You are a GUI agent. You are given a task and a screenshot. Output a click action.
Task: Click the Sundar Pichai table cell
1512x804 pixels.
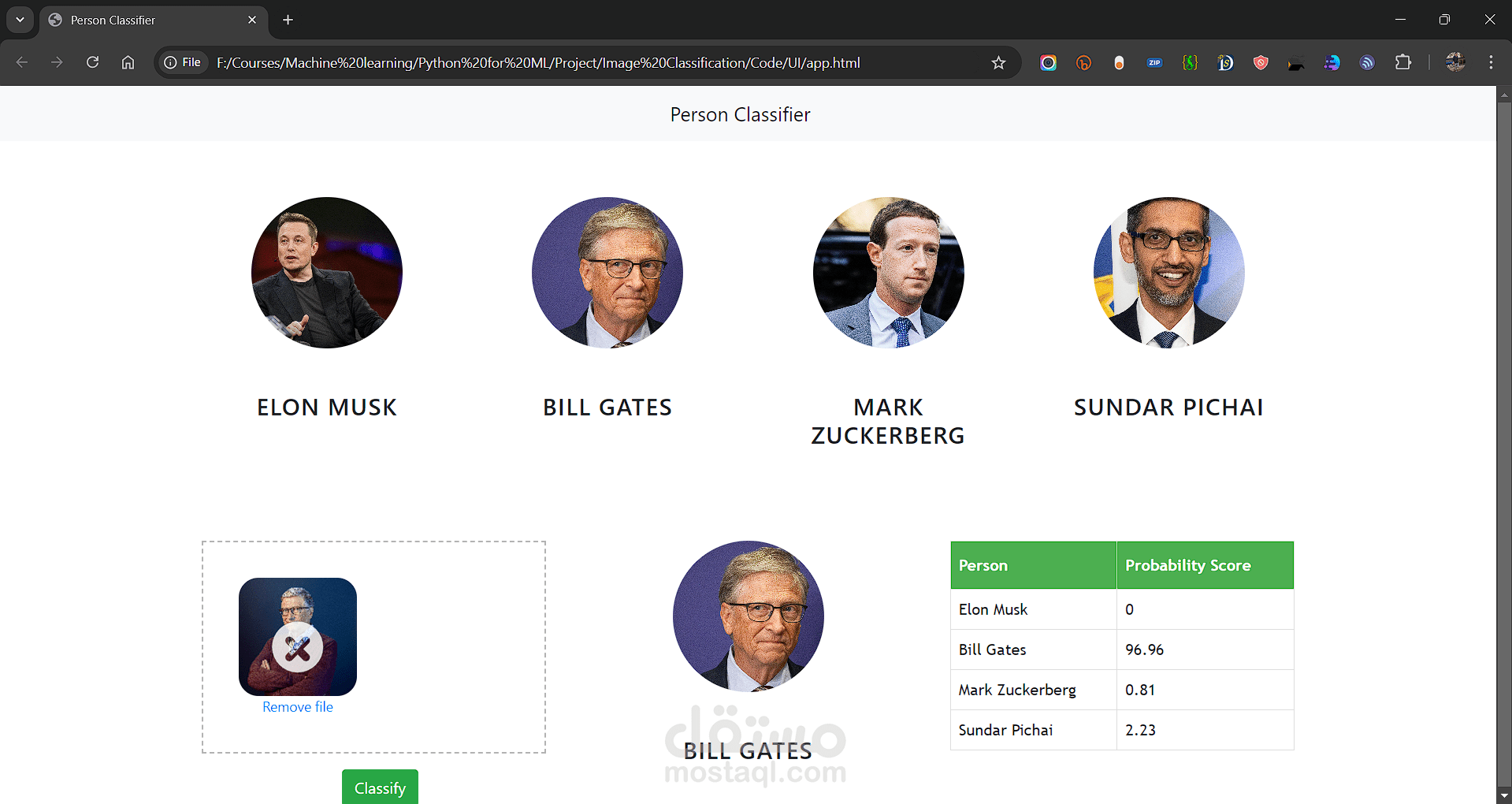click(1034, 730)
